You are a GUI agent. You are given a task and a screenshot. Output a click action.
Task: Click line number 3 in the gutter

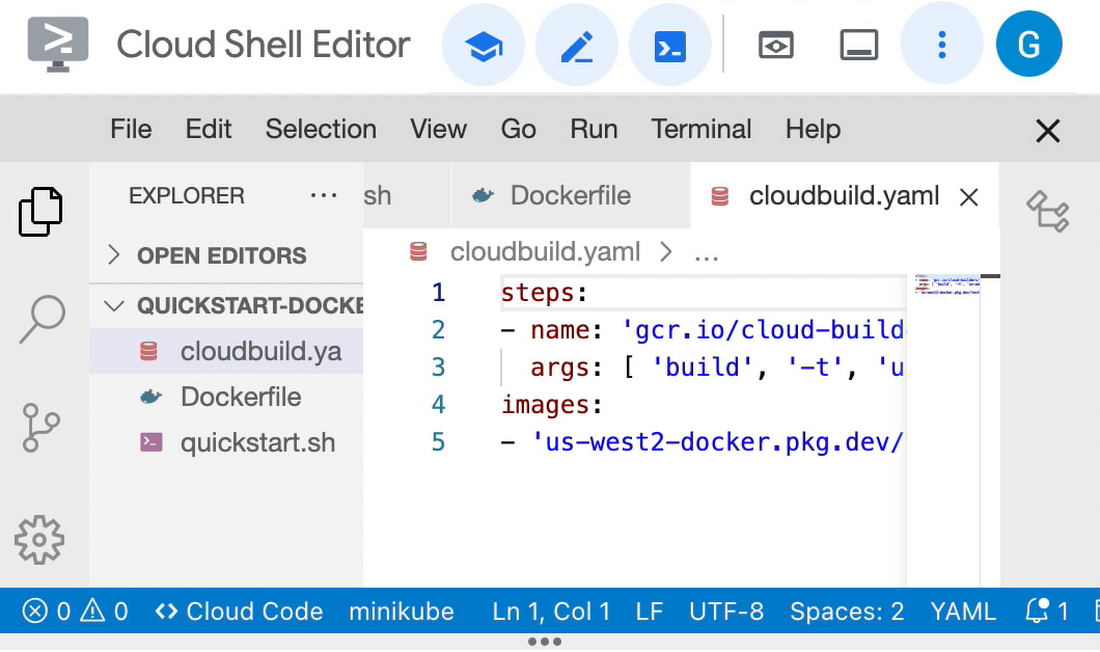click(x=438, y=367)
